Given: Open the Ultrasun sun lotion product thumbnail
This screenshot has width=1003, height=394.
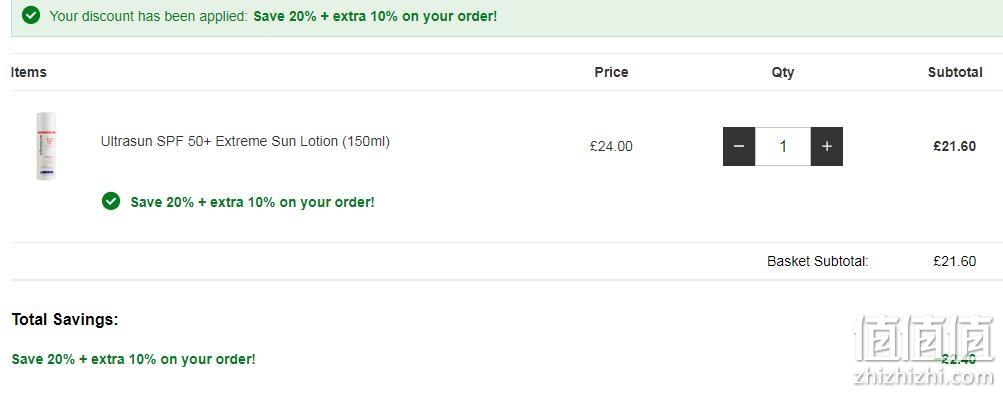Looking at the screenshot, I should pos(46,146).
